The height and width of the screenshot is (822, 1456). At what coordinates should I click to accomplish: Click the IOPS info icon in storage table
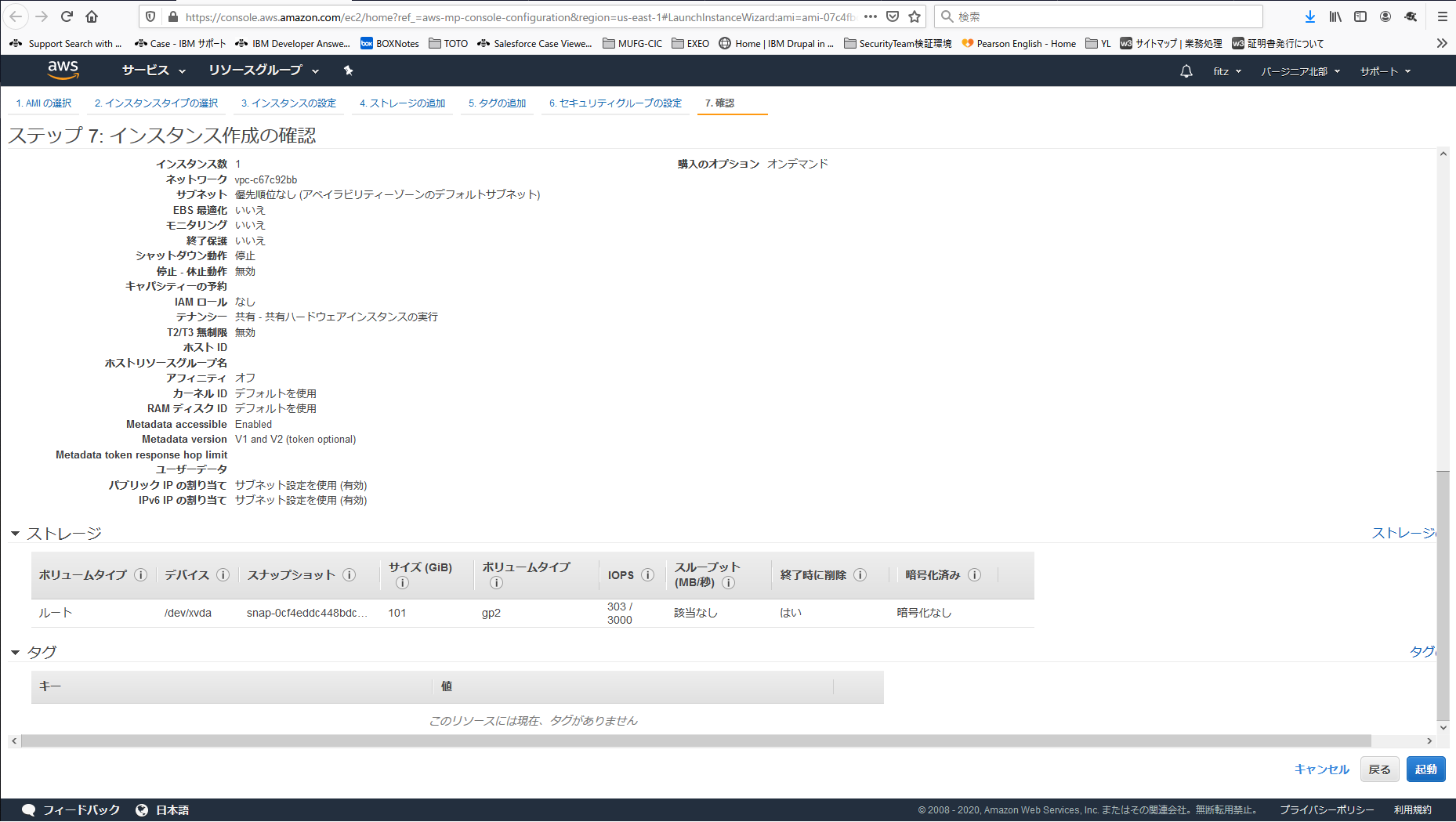pyautogui.click(x=649, y=574)
